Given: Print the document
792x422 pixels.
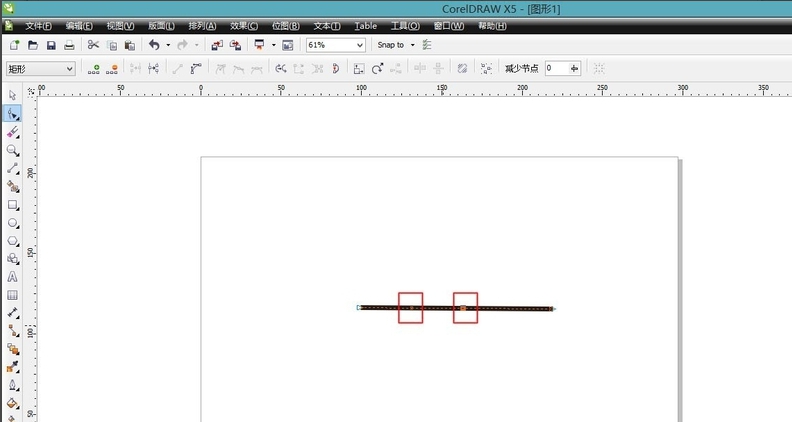Looking at the screenshot, I should pos(69,45).
